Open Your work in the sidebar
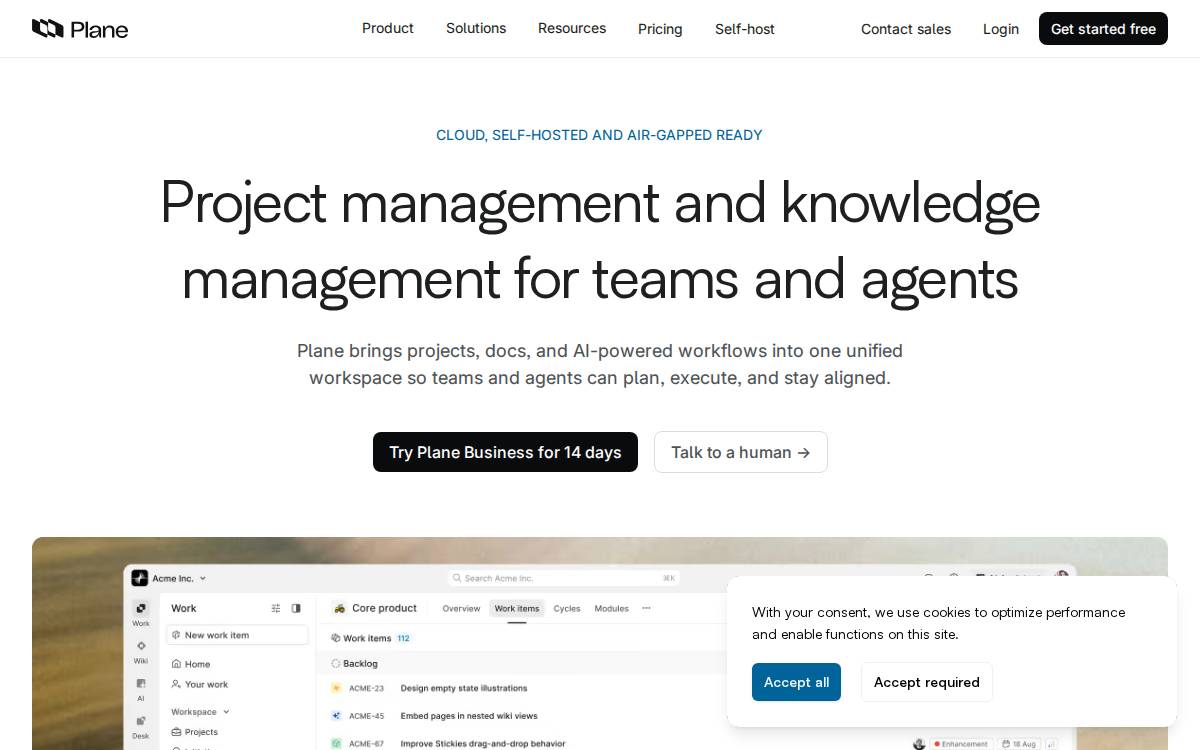1200x750 pixels. point(199,685)
